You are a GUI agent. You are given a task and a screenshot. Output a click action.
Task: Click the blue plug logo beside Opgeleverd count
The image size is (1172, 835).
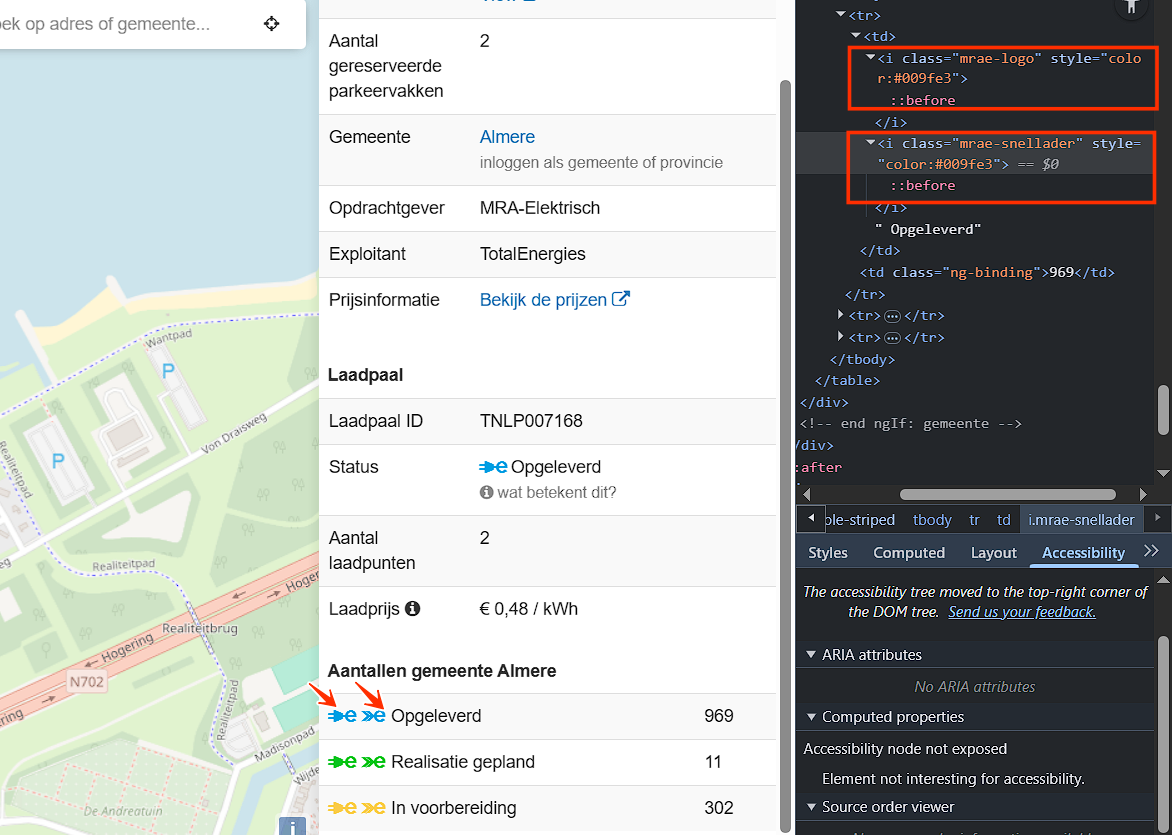(x=342, y=716)
